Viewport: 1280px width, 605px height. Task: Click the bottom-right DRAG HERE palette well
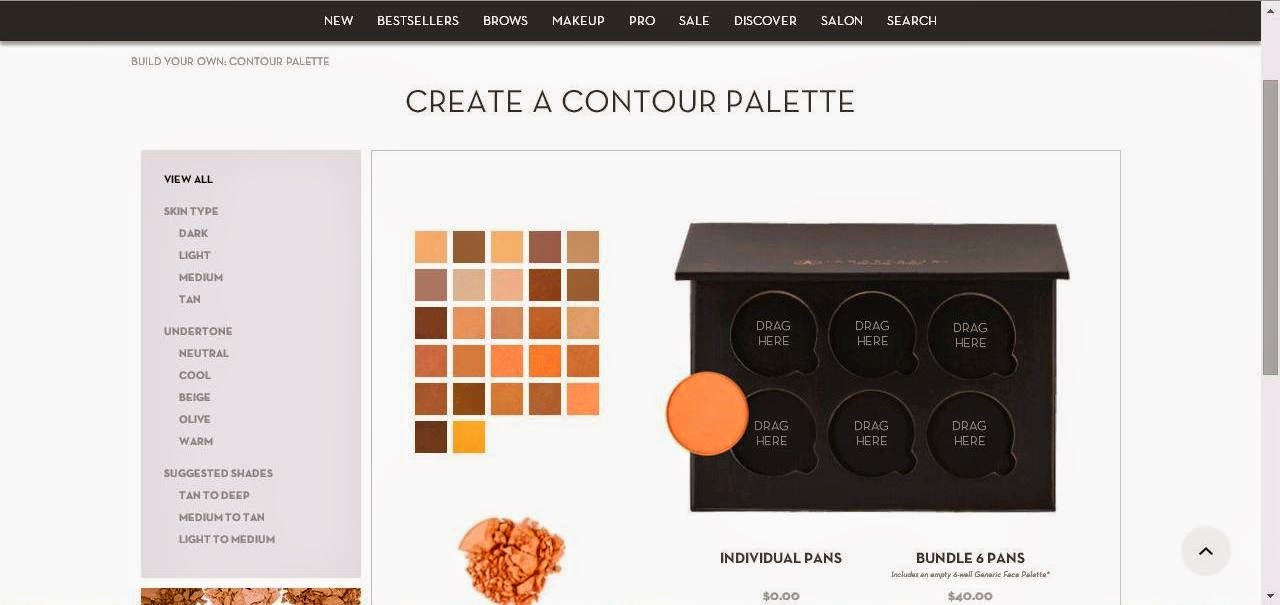(970, 433)
